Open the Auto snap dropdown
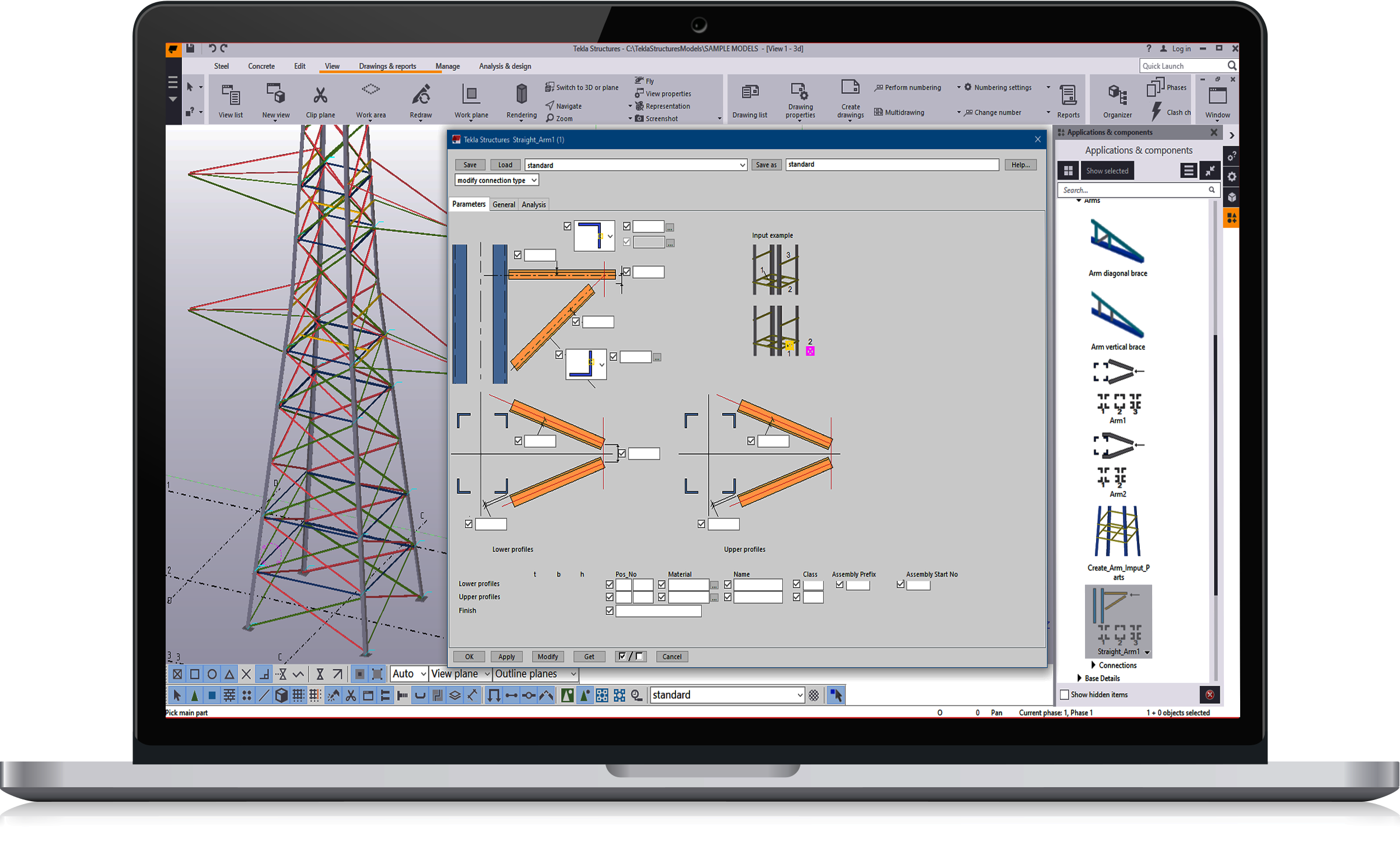1400x842 pixels. coord(409,674)
